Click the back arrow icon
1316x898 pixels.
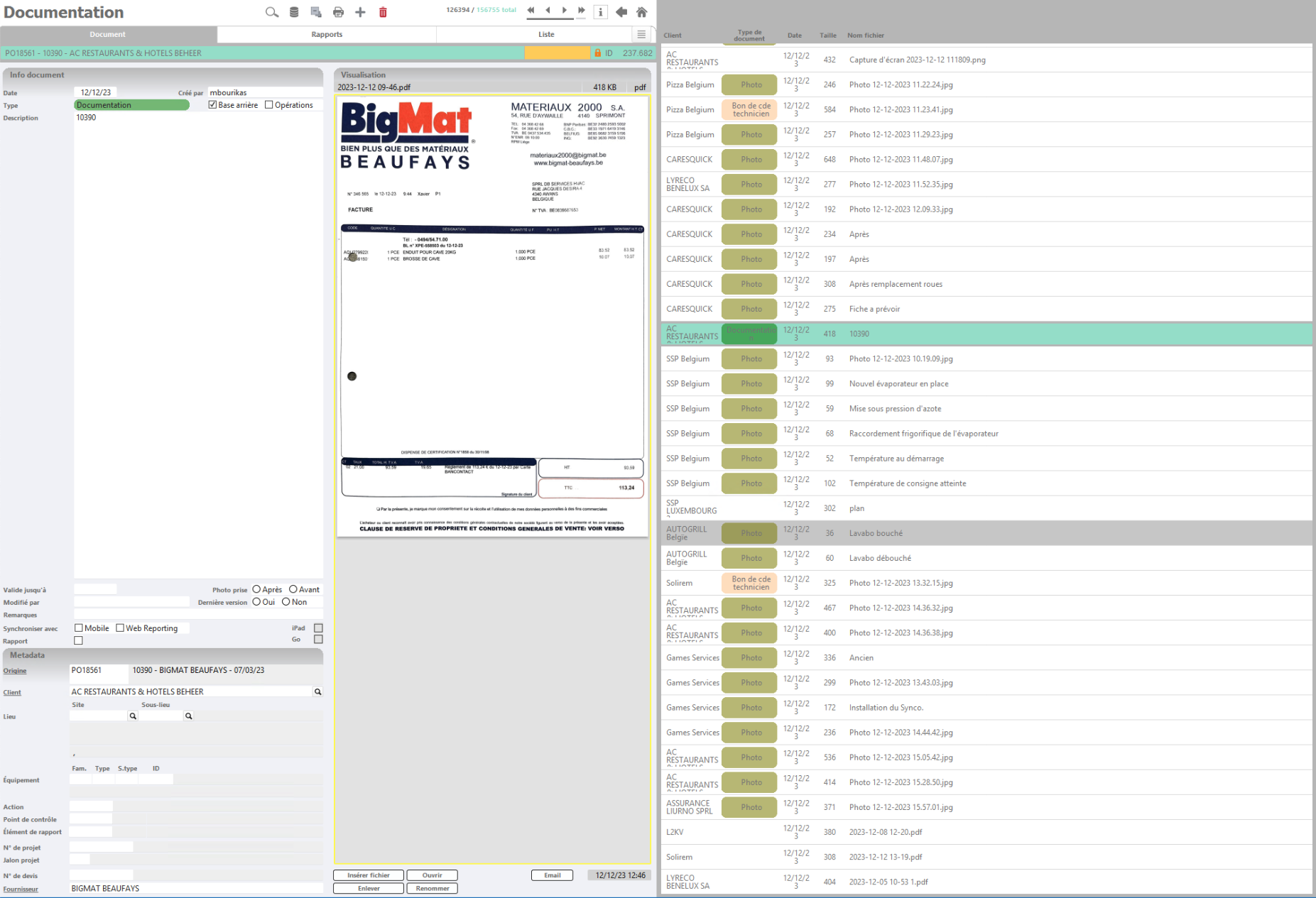click(621, 12)
